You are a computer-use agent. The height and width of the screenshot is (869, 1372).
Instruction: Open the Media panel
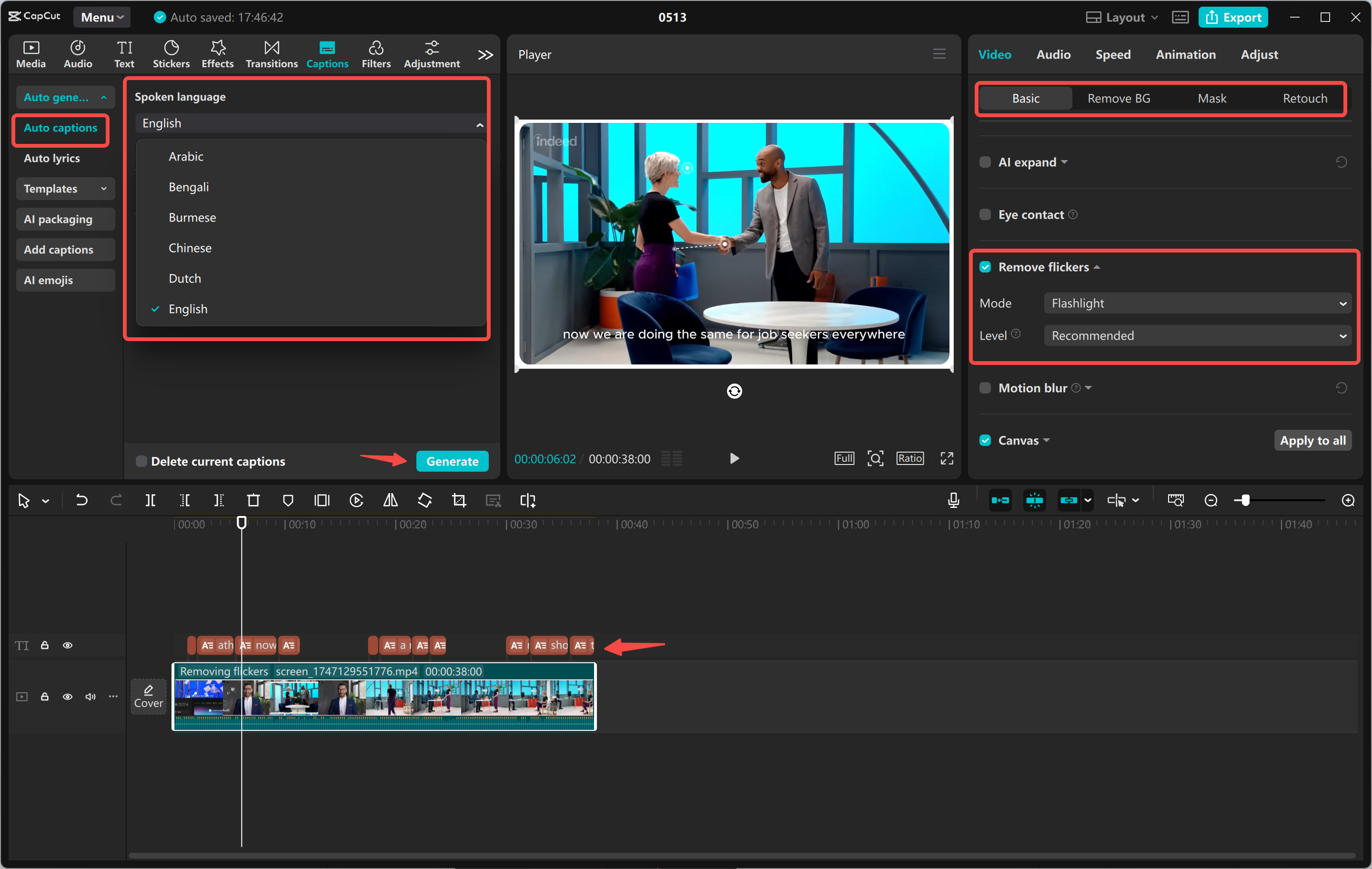tap(31, 53)
